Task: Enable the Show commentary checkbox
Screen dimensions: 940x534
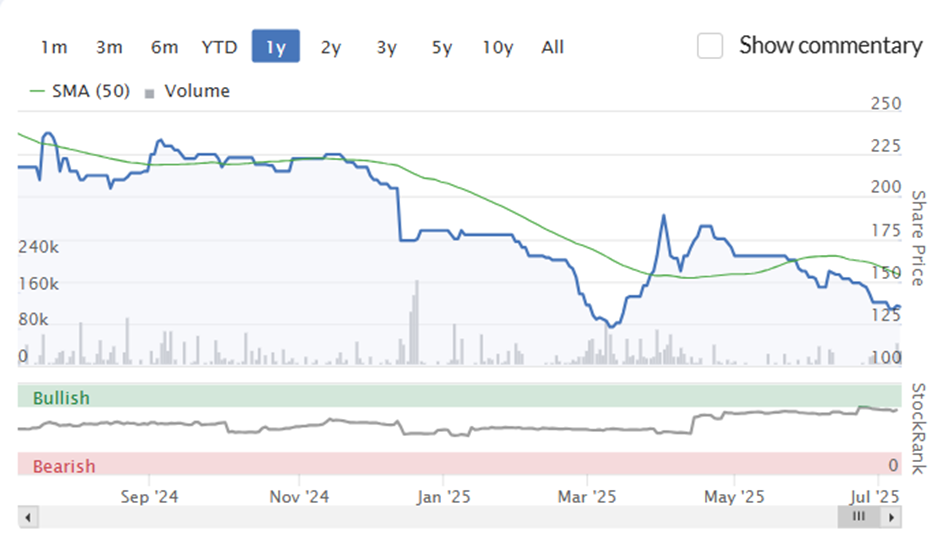Action: (710, 46)
